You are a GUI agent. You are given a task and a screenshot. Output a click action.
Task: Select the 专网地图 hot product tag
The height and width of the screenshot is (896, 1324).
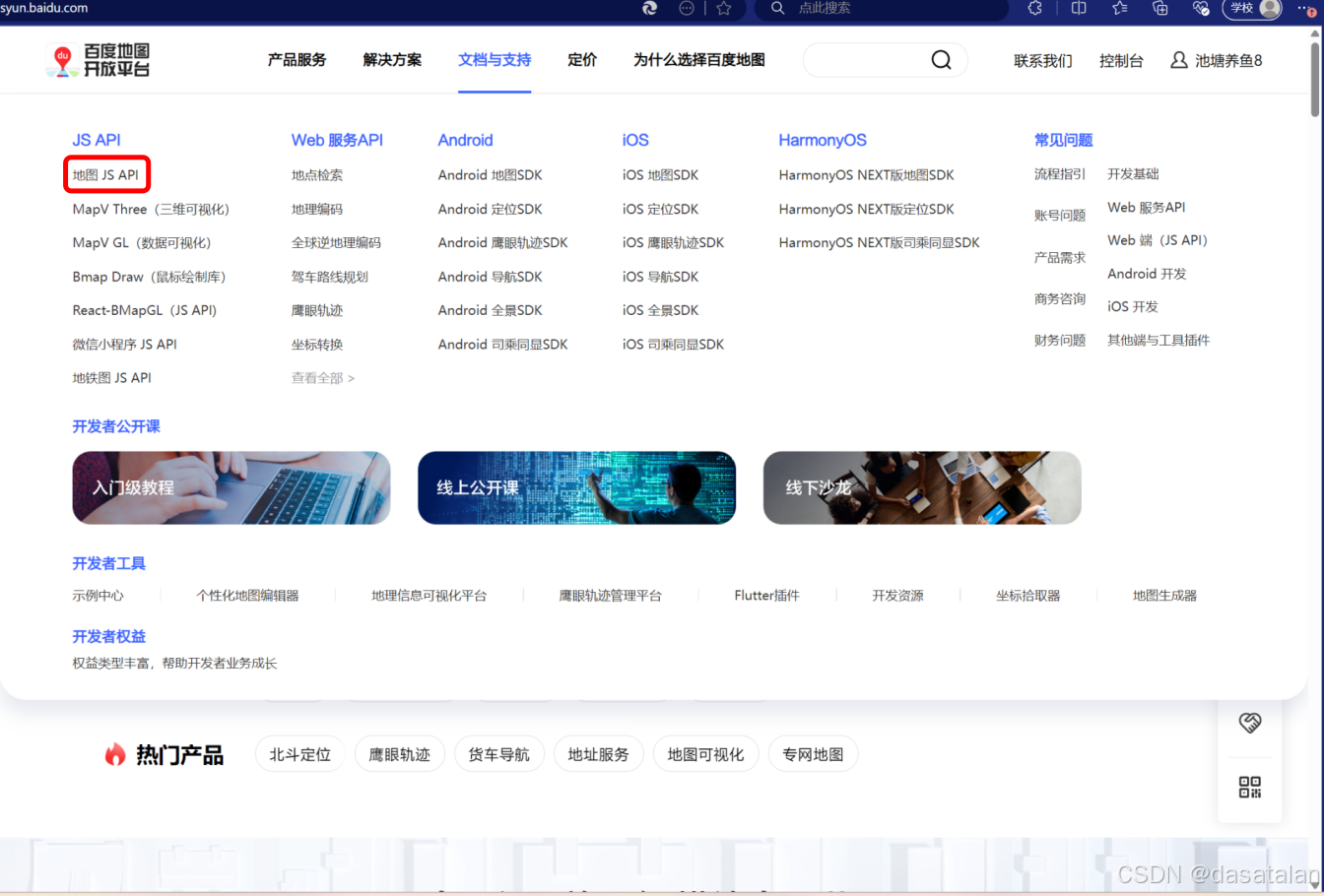[813, 754]
